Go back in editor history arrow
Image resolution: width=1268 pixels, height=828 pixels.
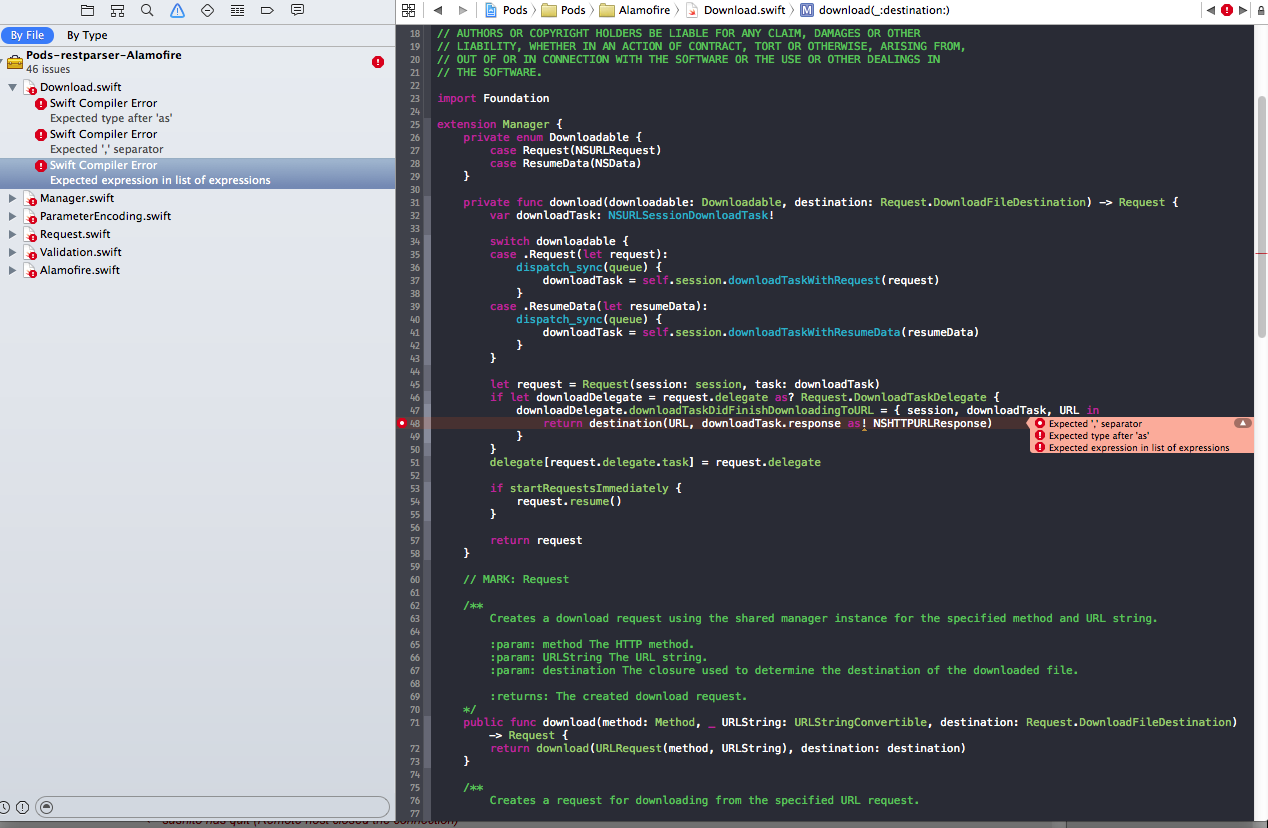437,10
